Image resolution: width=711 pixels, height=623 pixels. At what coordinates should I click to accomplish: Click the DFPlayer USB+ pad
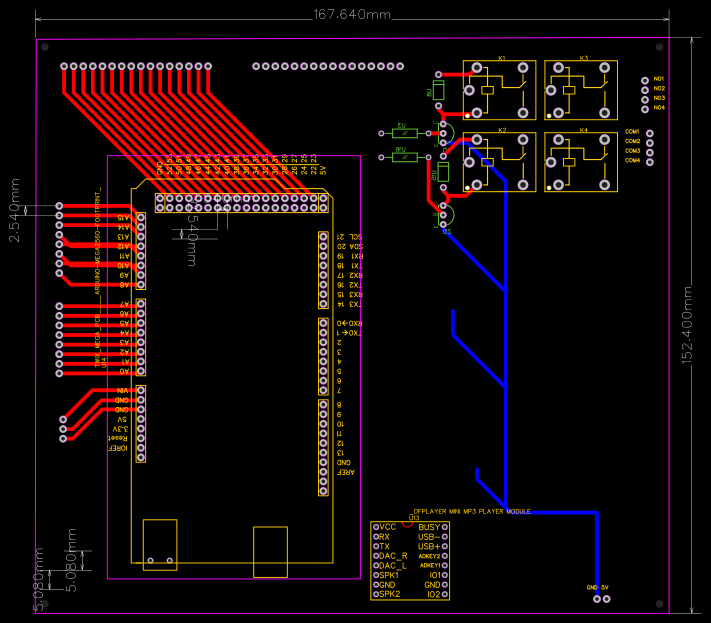point(445,546)
